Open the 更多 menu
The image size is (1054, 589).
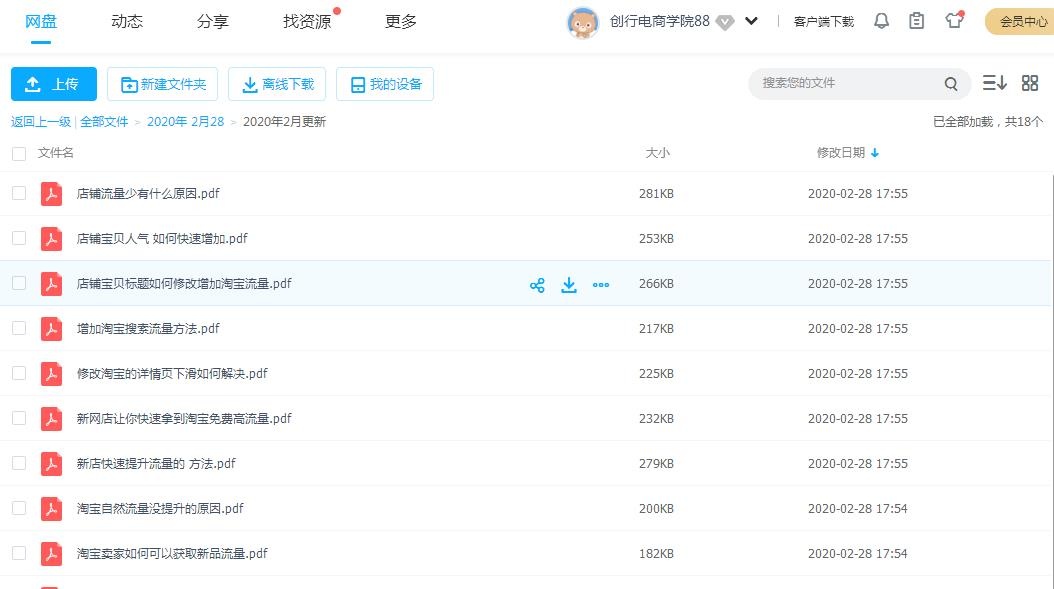pos(400,20)
